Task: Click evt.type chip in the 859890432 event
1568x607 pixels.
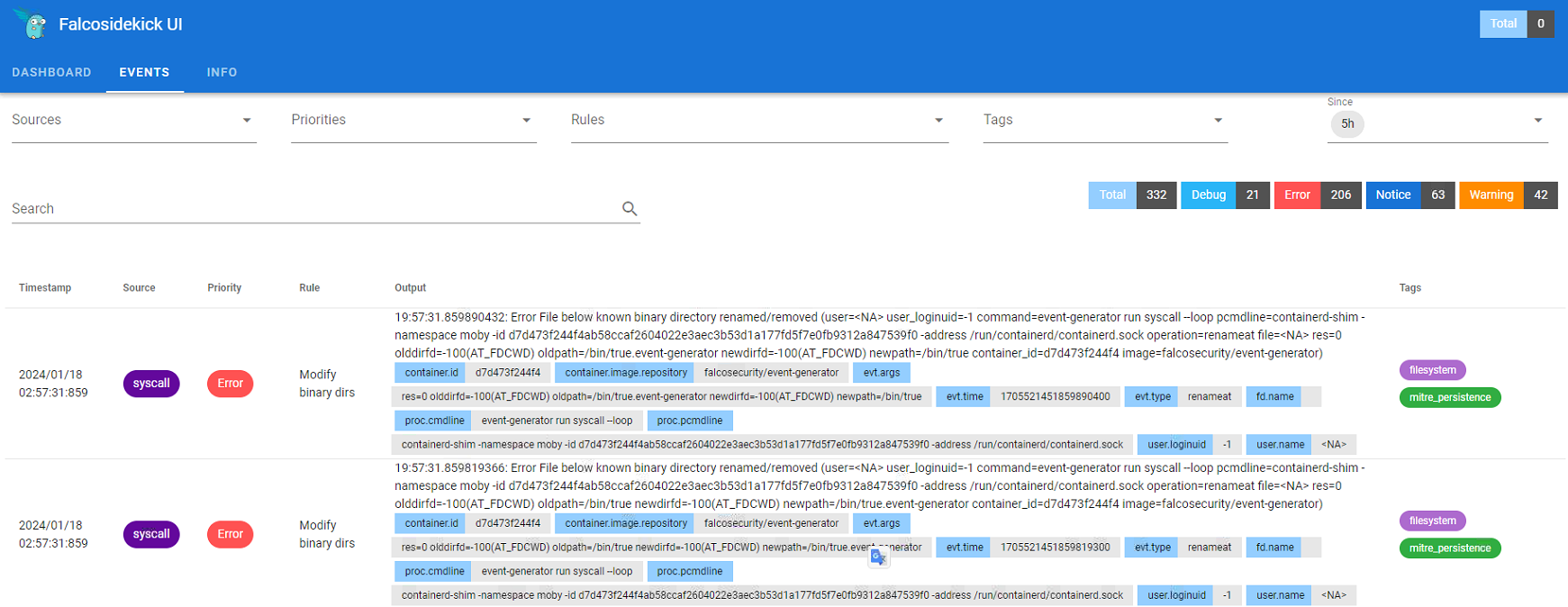Action: coord(1153,397)
